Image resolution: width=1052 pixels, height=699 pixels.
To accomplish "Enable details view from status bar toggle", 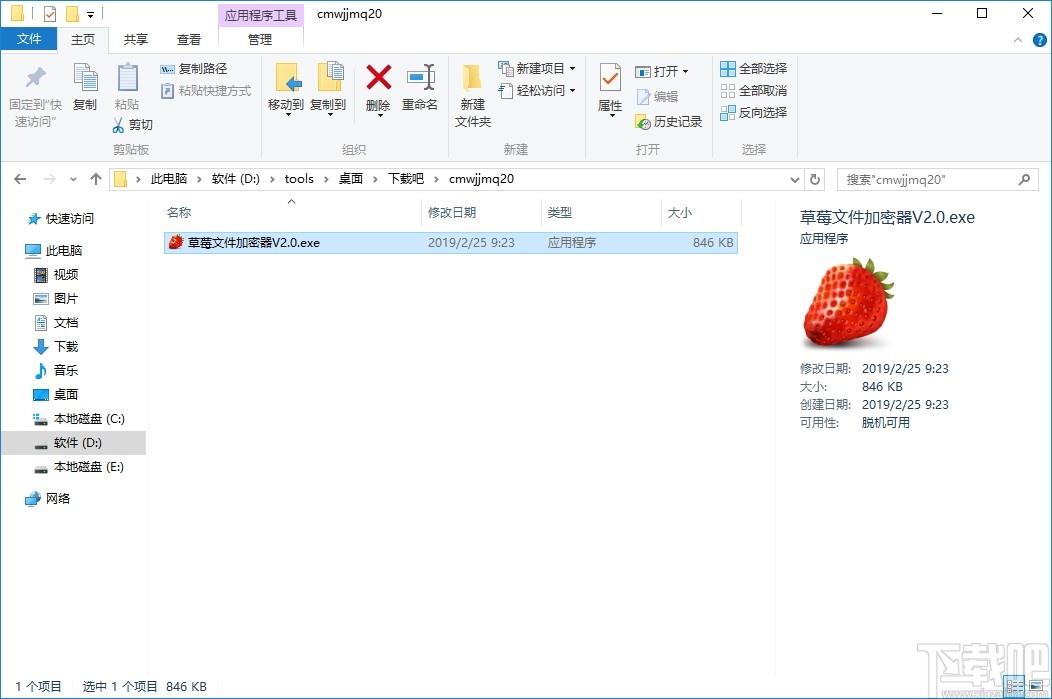I will pos(1016,686).
